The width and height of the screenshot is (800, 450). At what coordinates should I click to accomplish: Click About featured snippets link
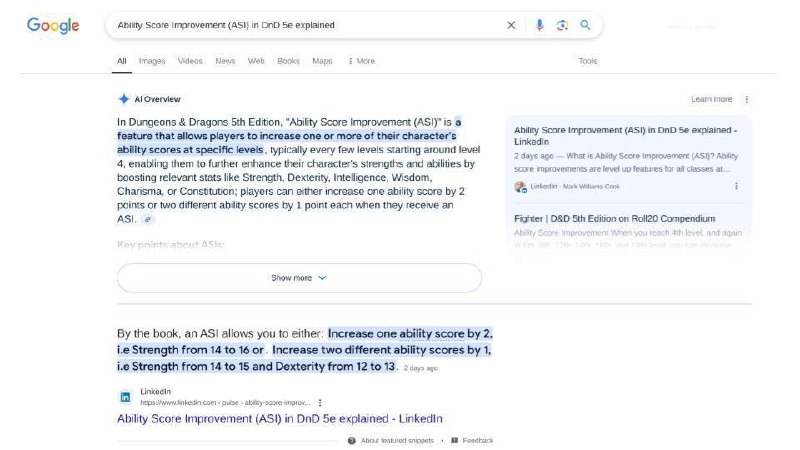397,440
